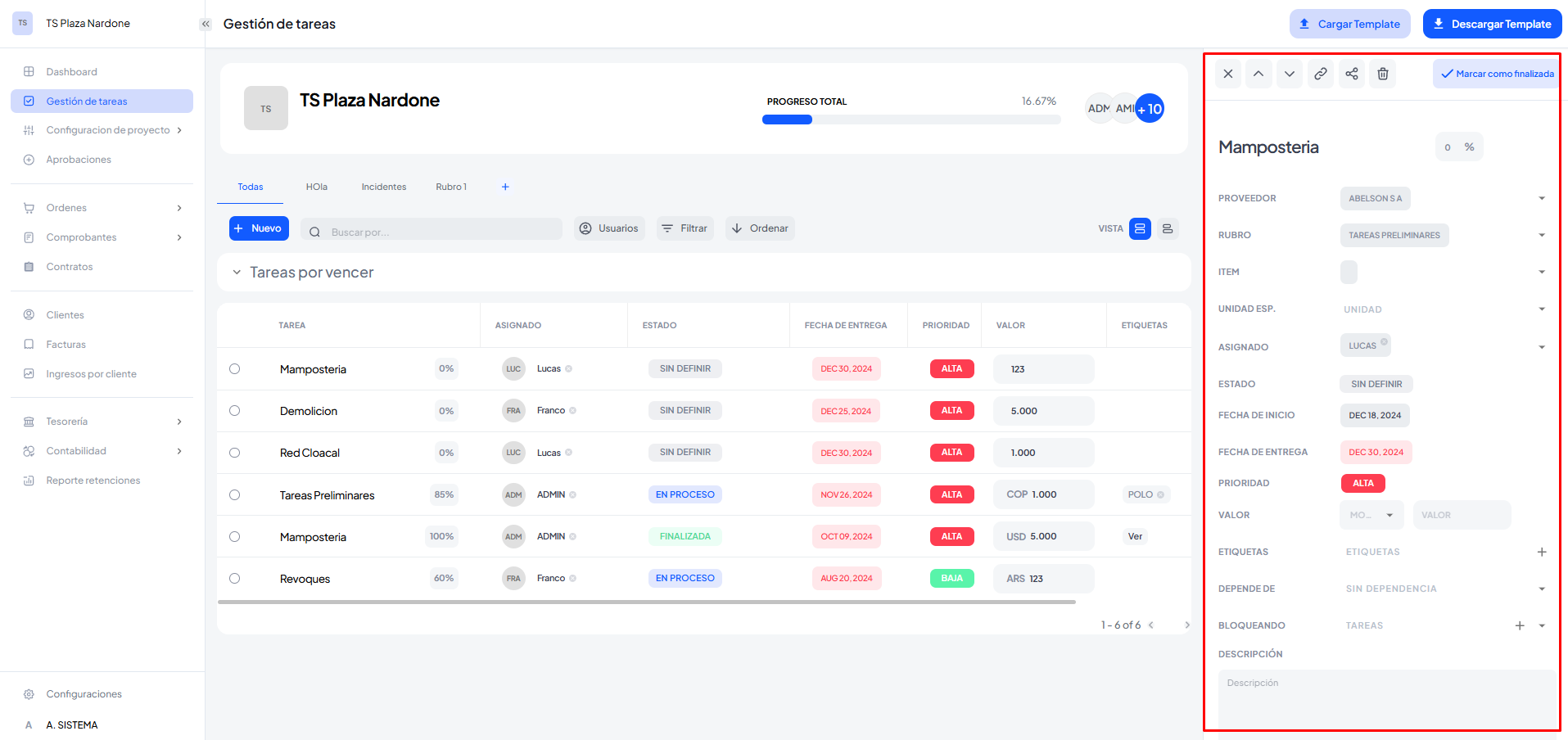
Task: Click the Progreso Total progress bar
Action: (911, 120)
